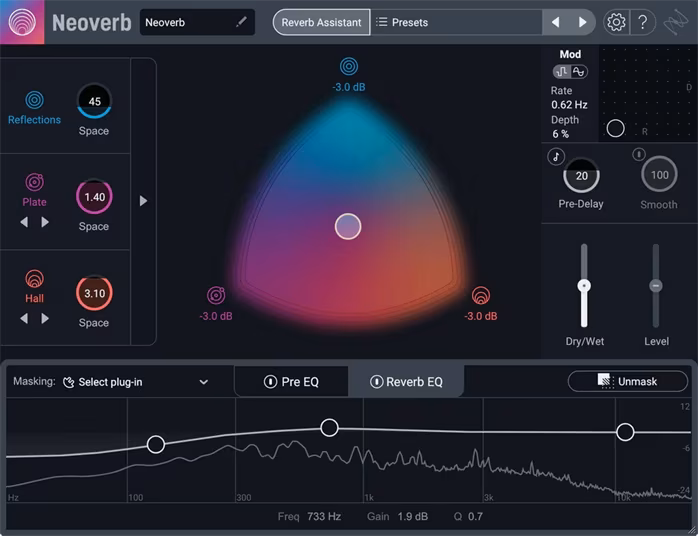Open help with the question mark icon
698x536 pixels.
click(x=642, y=22)
